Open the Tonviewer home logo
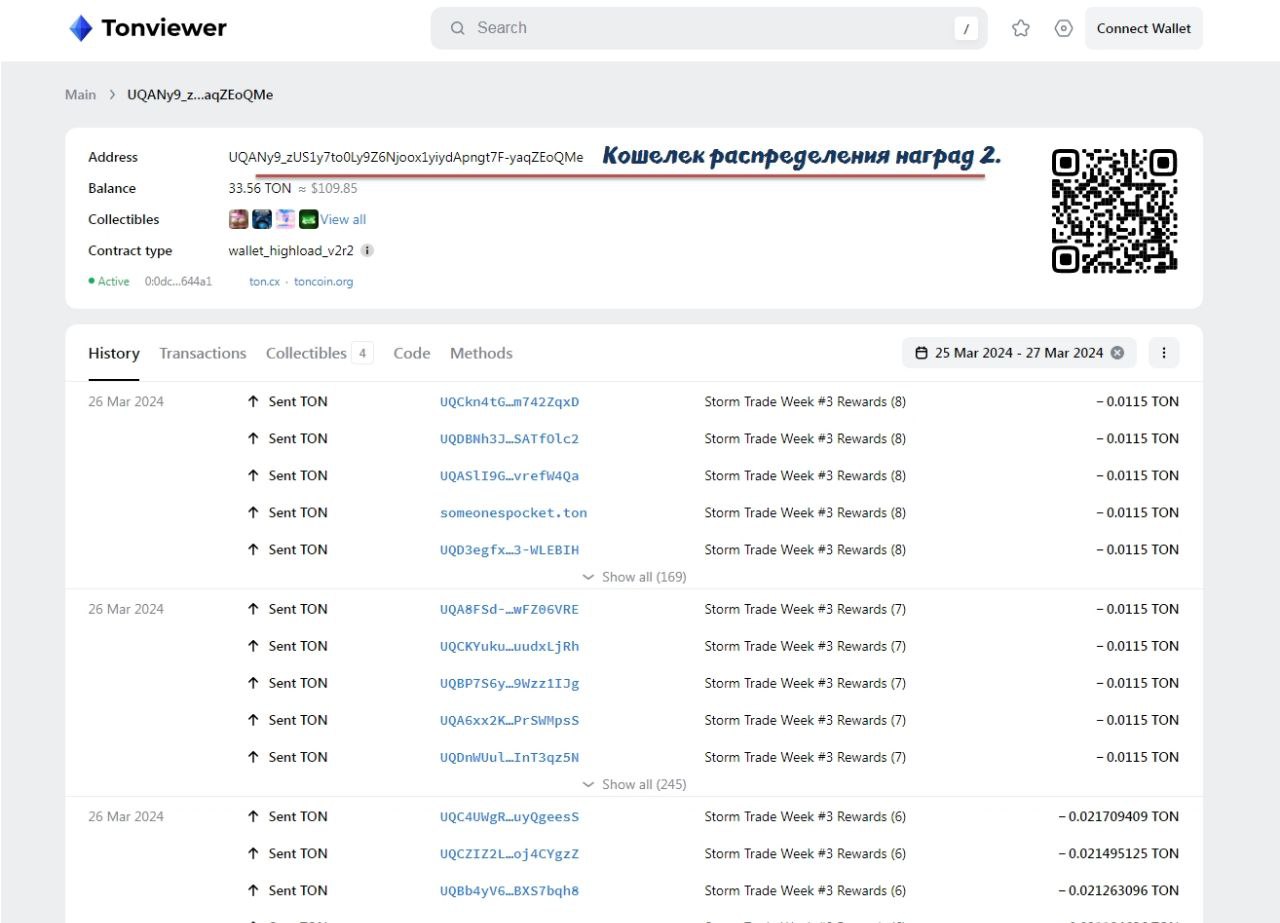The width and height of the screenshot is (1280, 923). 148,28
